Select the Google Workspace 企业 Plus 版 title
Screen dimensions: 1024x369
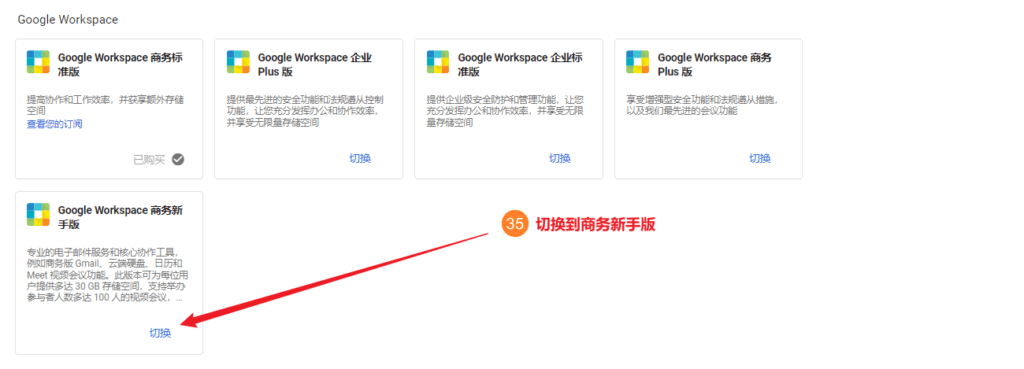315,64
